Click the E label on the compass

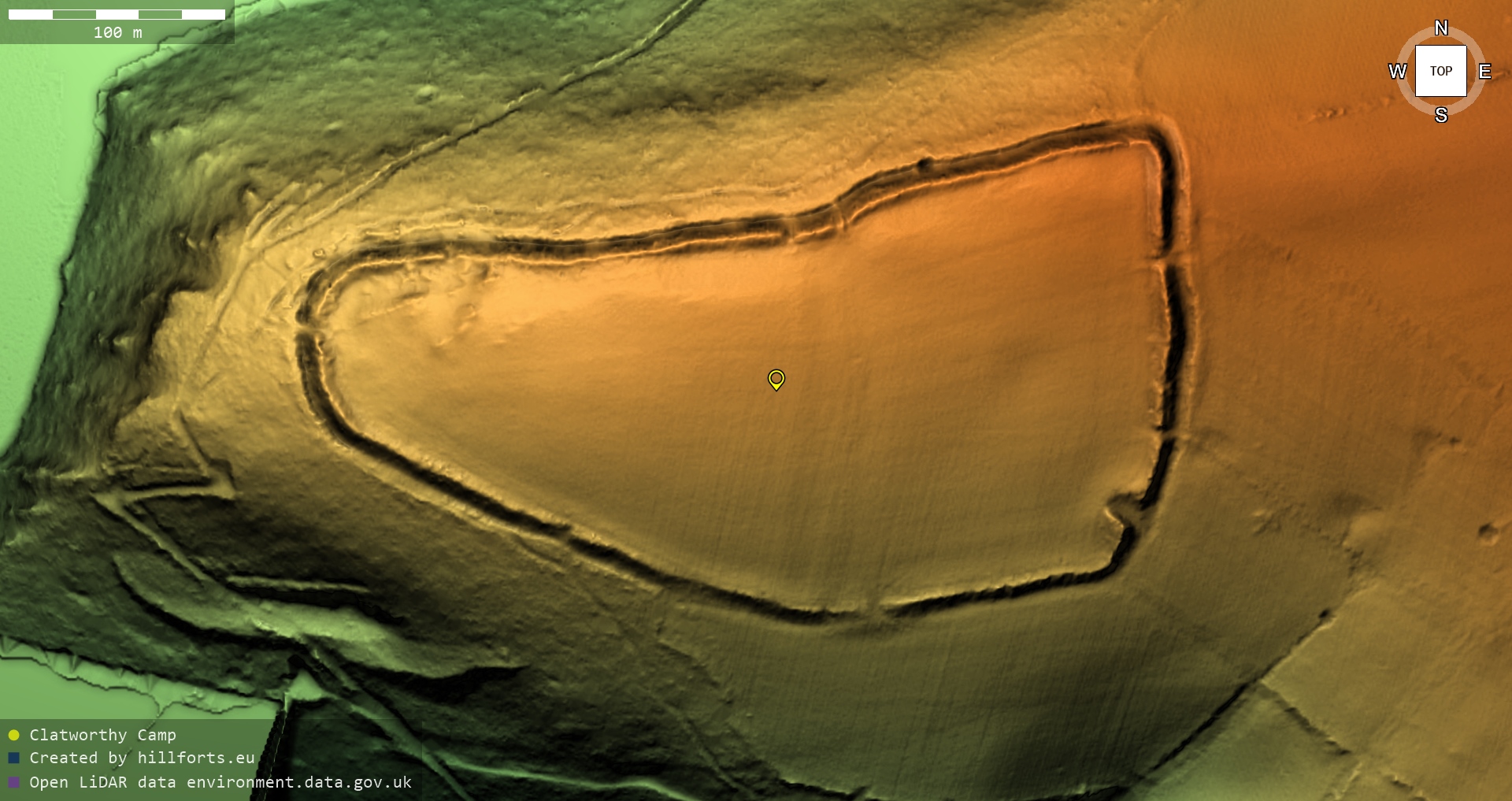(x=1484, y=72)
